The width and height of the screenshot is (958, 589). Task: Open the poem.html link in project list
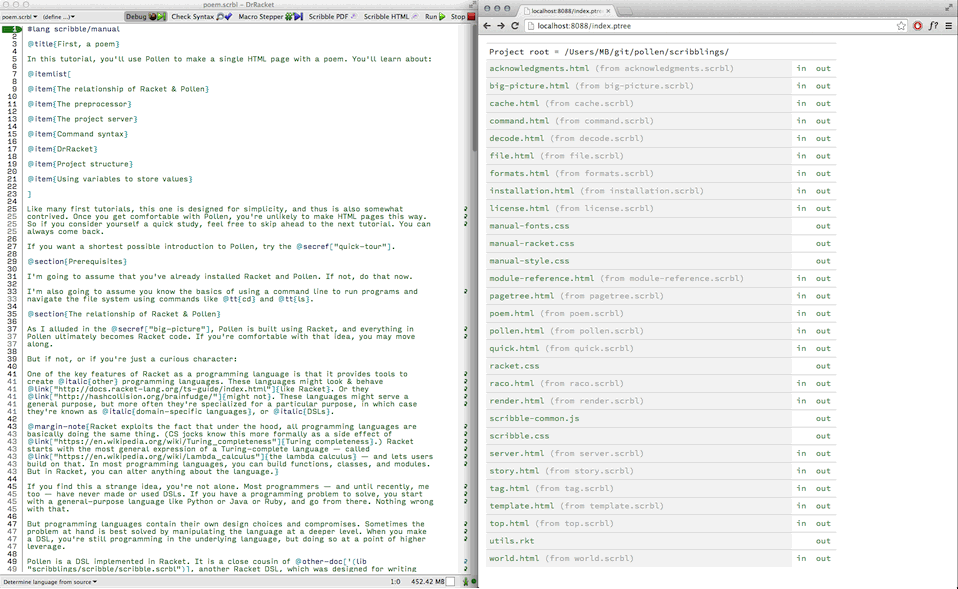tap(512, 314)
